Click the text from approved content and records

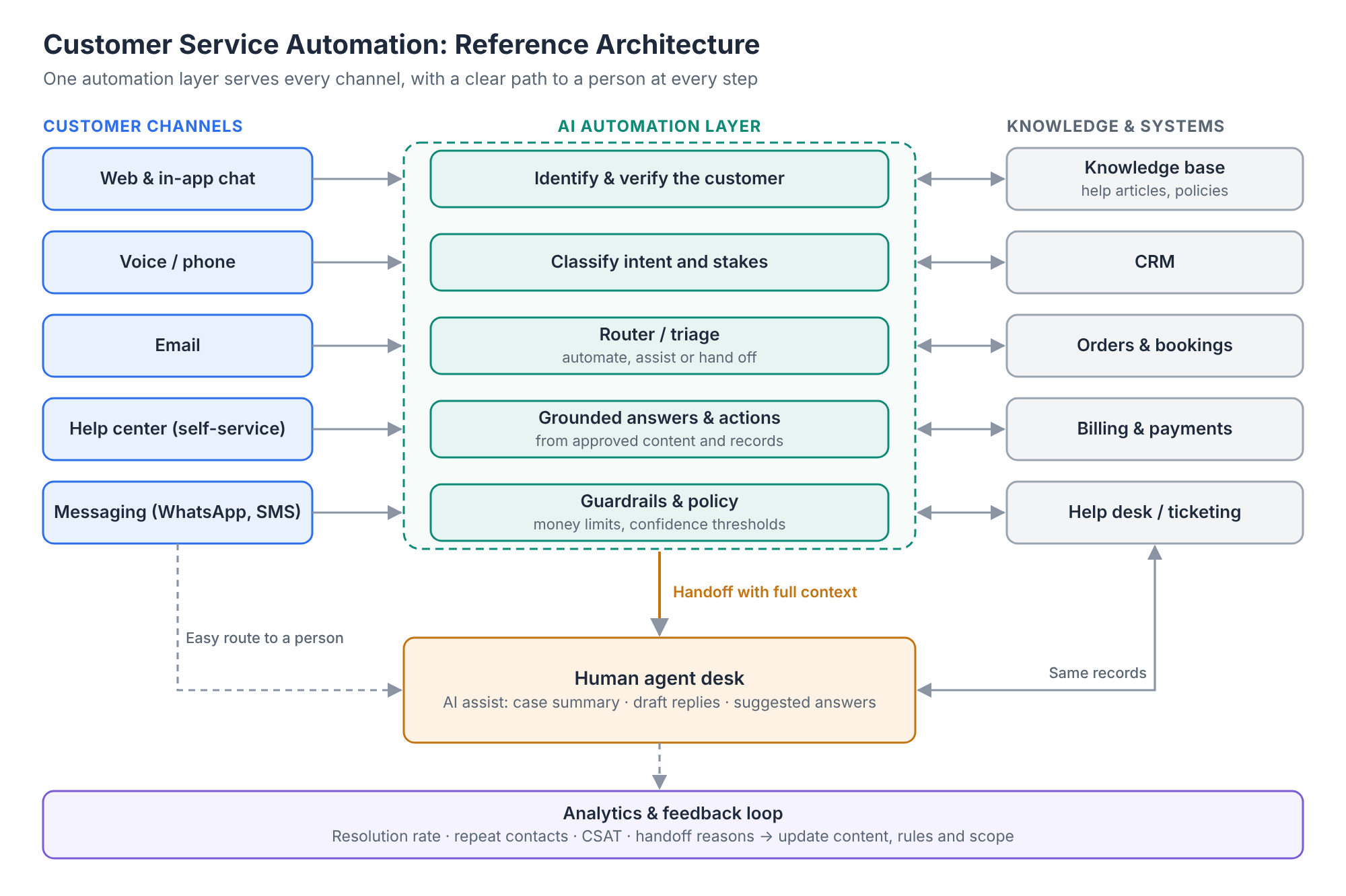coord(660,441)
